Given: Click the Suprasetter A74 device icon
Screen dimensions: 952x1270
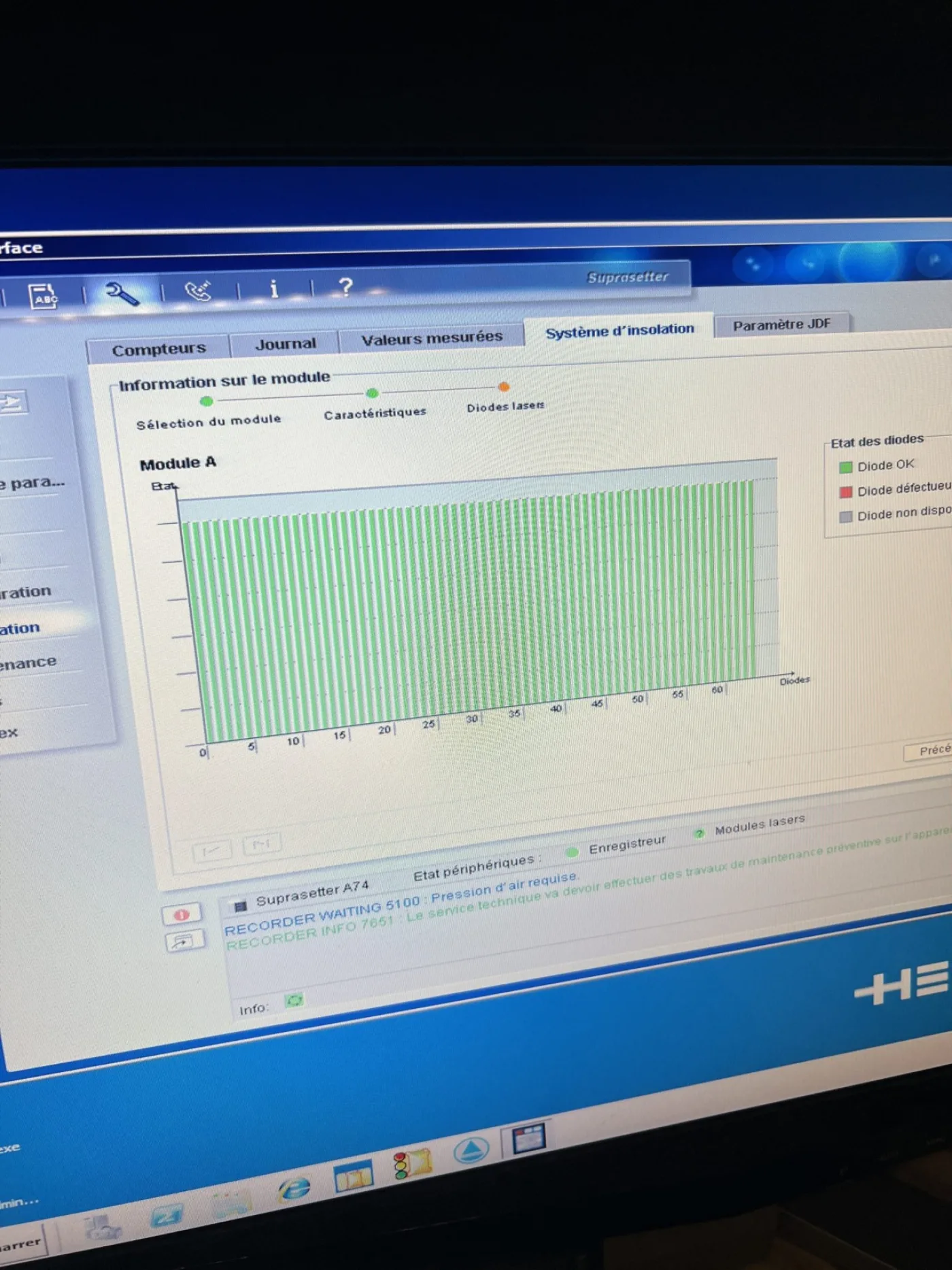Looking at the screenshot, I should [239, 906].
